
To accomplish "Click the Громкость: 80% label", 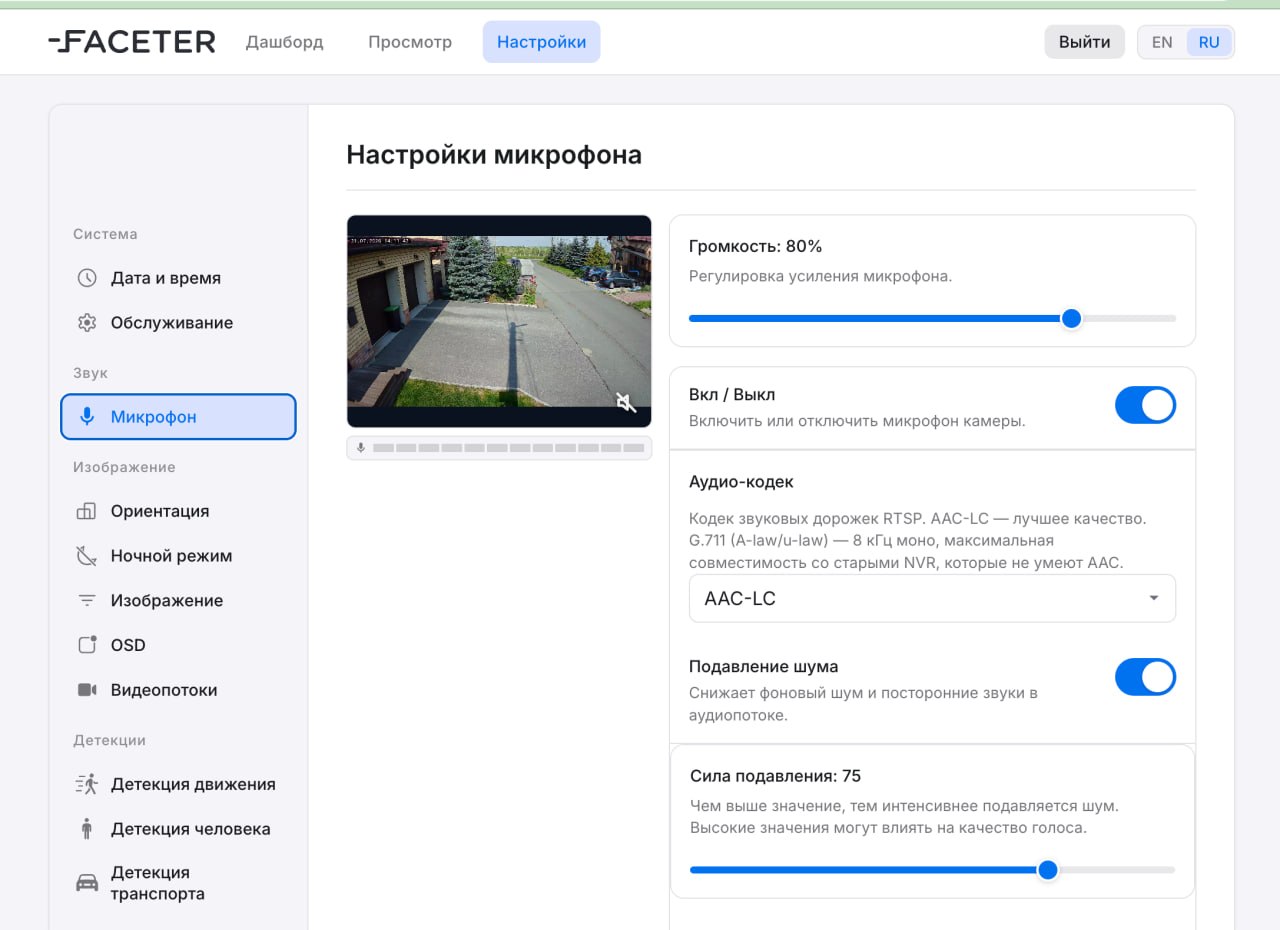I will tap(756, 246).
